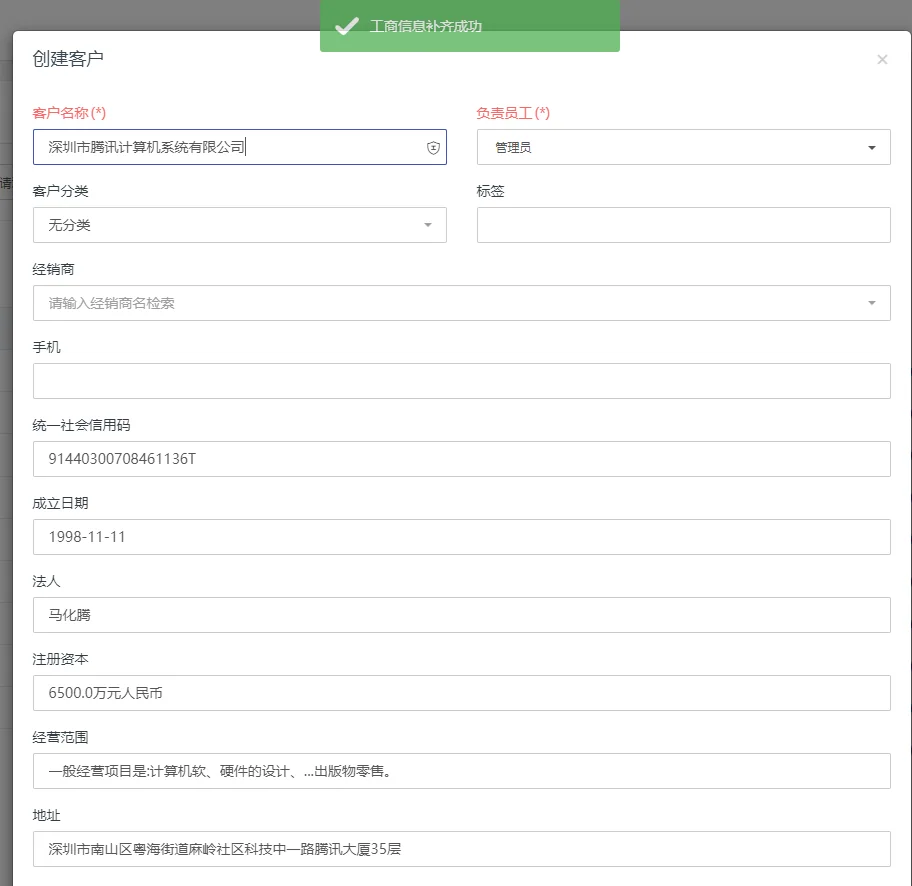Click the 经营范围 input field
Image resolution: width=912 pixels, height=886 pixels.
point(462,771)
